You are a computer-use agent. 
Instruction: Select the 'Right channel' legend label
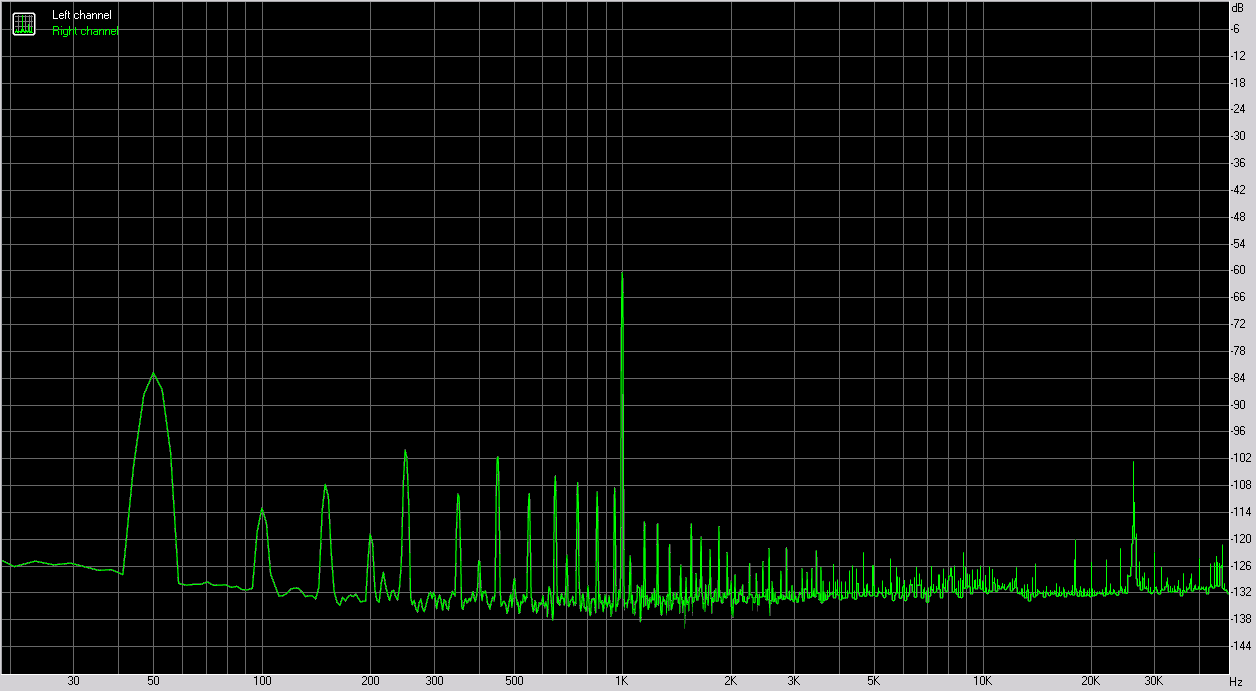pos(85,32)
